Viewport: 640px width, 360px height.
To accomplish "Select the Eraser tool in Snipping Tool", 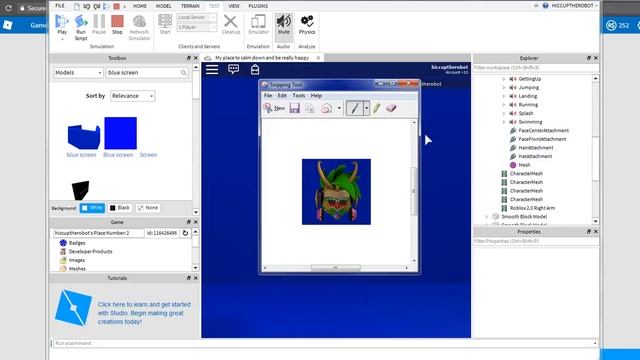I will pos(391,108).
